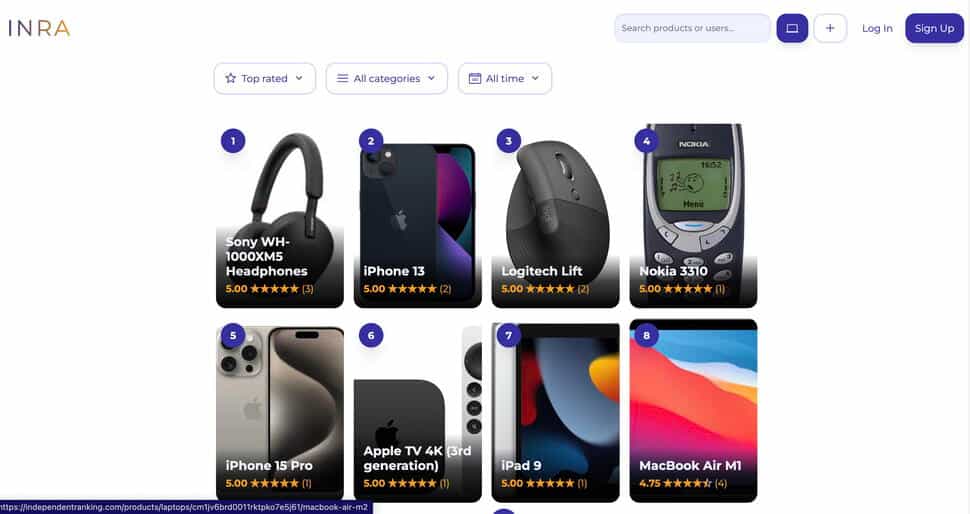Screen dimensions: 970x514
Task: Click rank badge number 1
Action: 233,141
